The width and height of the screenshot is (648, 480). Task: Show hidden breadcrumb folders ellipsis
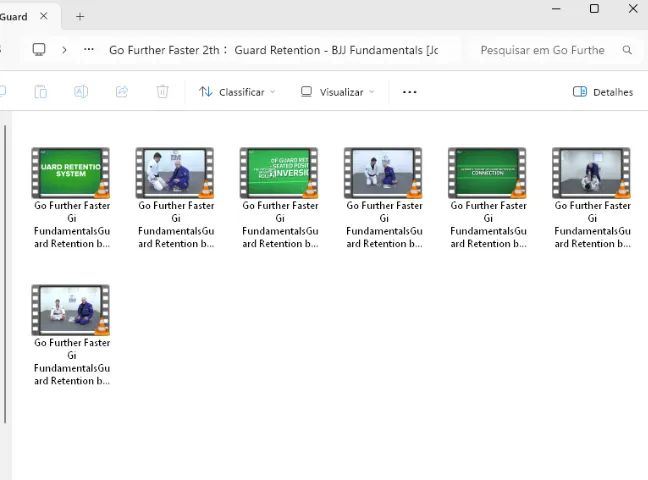pyautogui.click(x=88, y=50)
